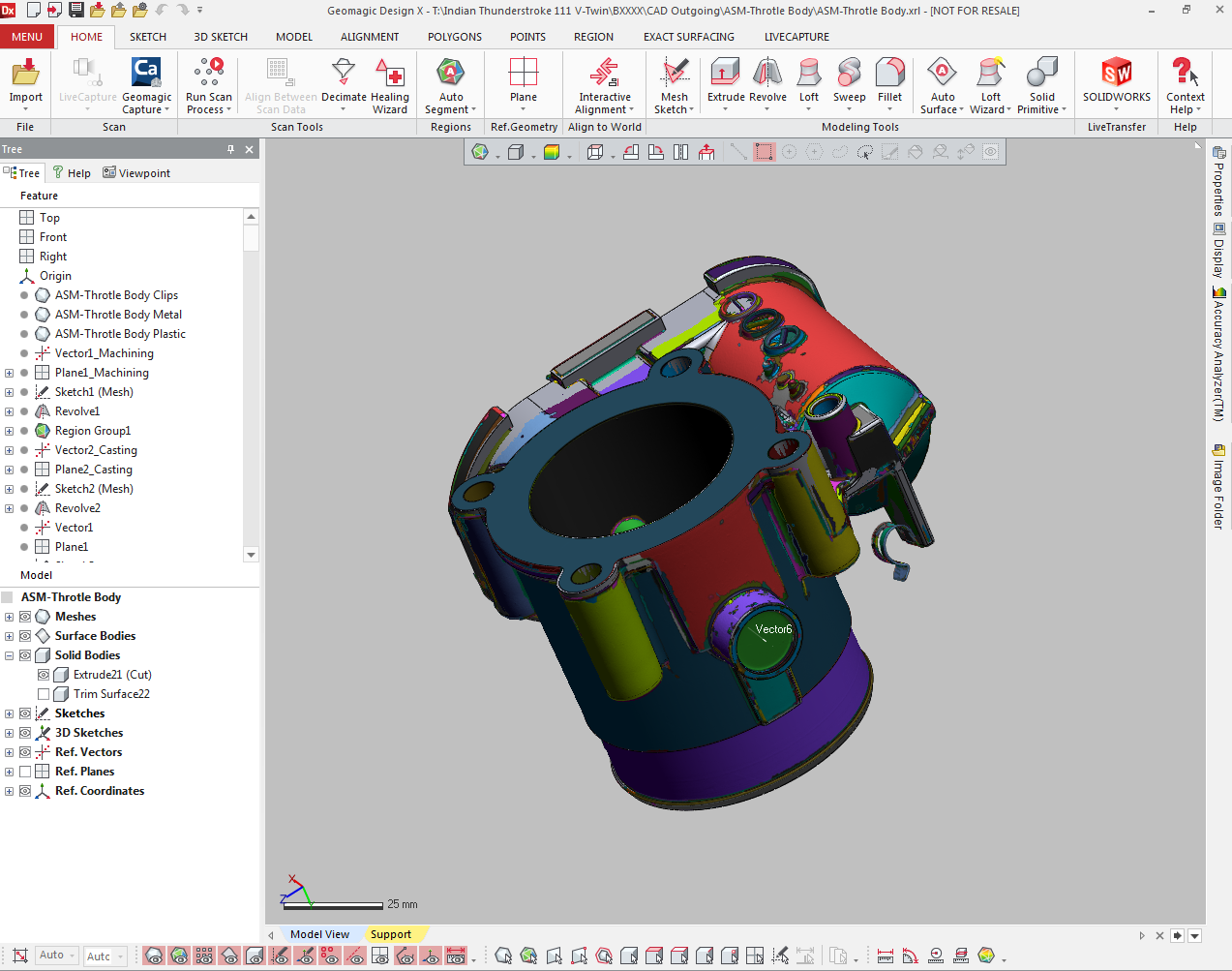Expand the Meshes model group

pos(10,617)
